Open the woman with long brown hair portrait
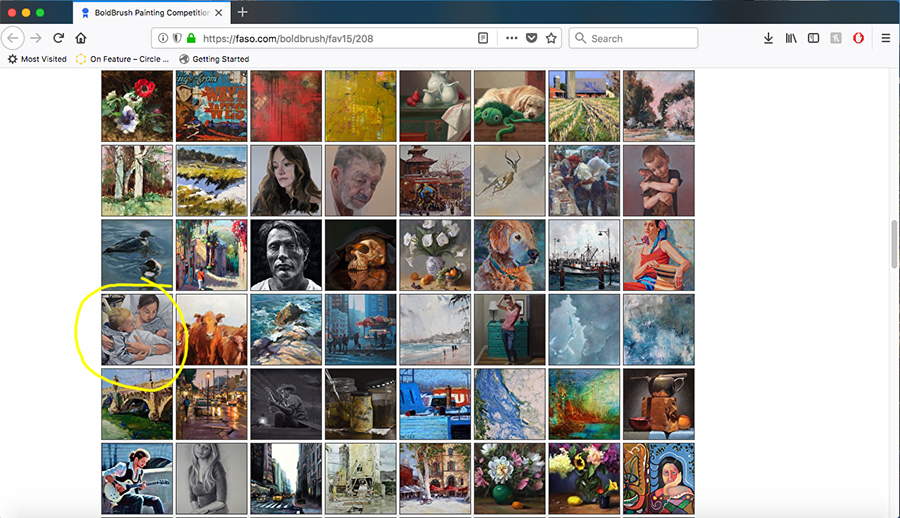Image resolution: width=900 pixels, height=518 pixels. click(x=286, y=181)
